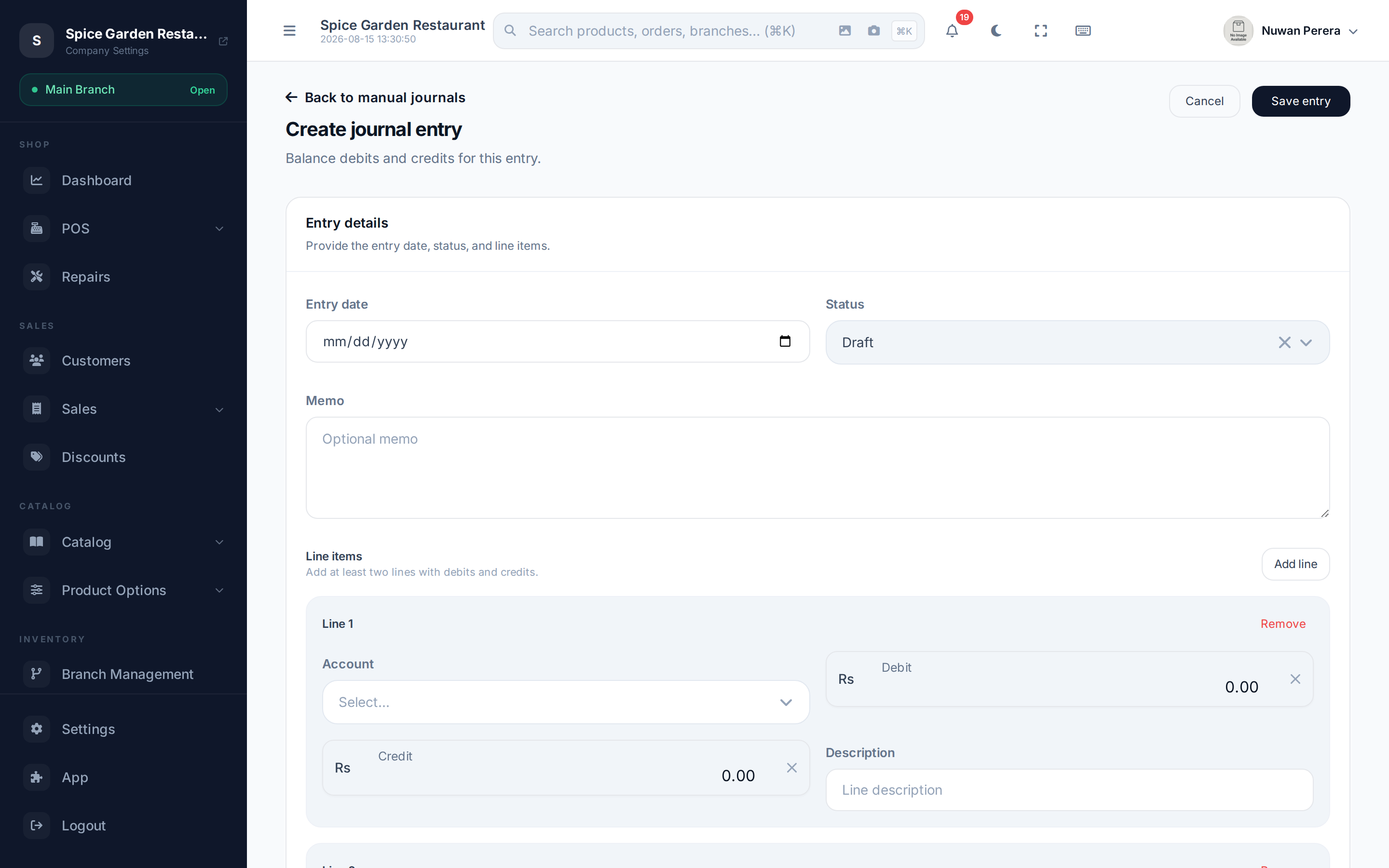Click Add line button
Viewport: 1389px width, 868px height.
tap(1295, 564)
